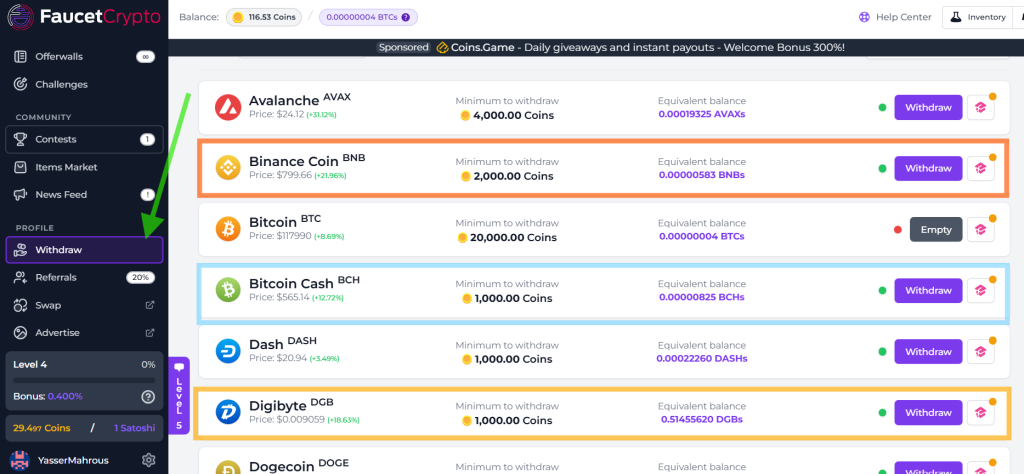Click the Advertise external-link arrow icon
This screenshot has width=1024, height=474.
pos(150,332)
